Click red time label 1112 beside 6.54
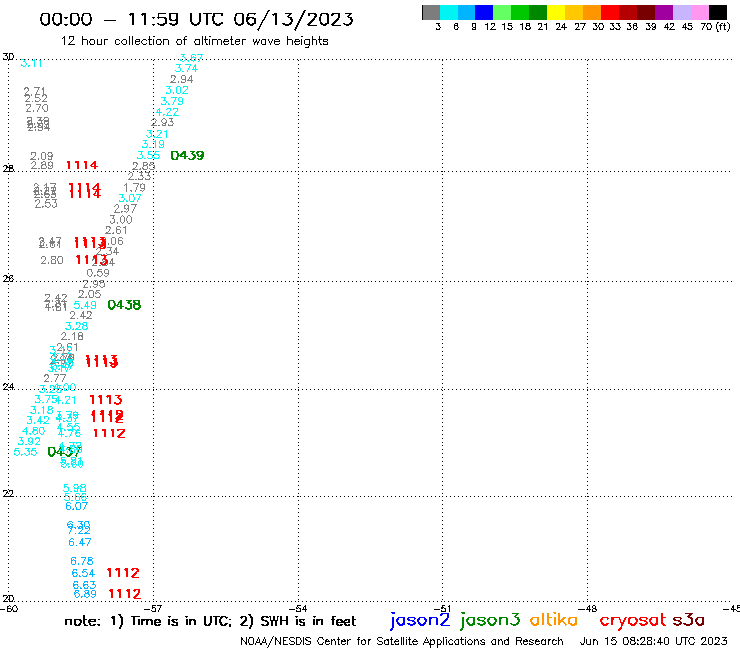740x650 pixels. click(123, 573)
